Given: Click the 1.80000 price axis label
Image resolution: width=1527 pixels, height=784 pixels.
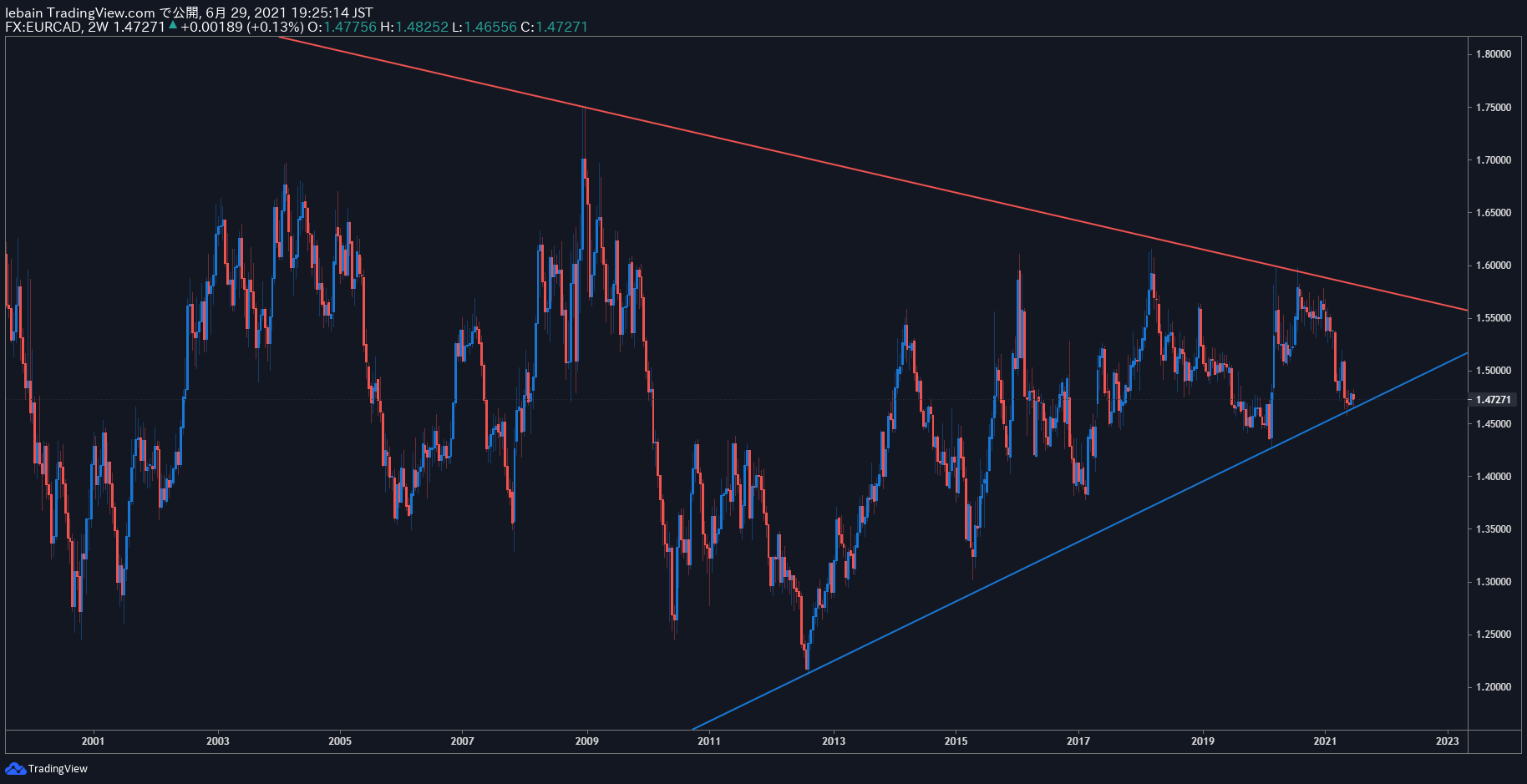Looking at the screenshot, I should (x=1494, y=54).
